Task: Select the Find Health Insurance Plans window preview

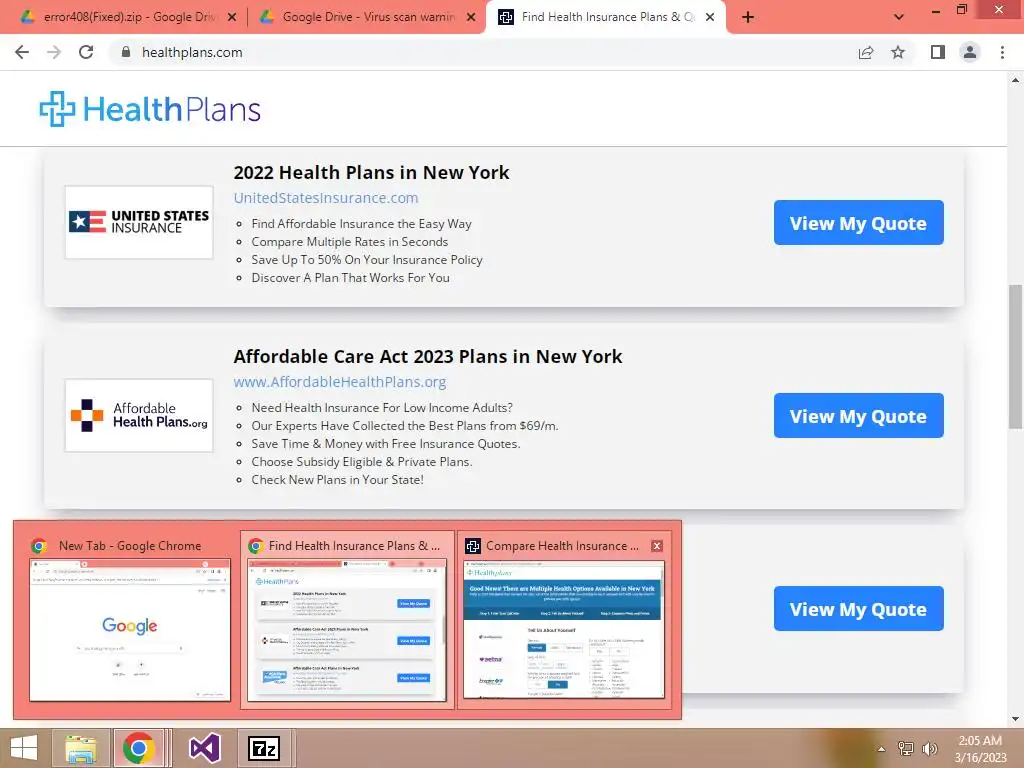Action: coord(347,622)
